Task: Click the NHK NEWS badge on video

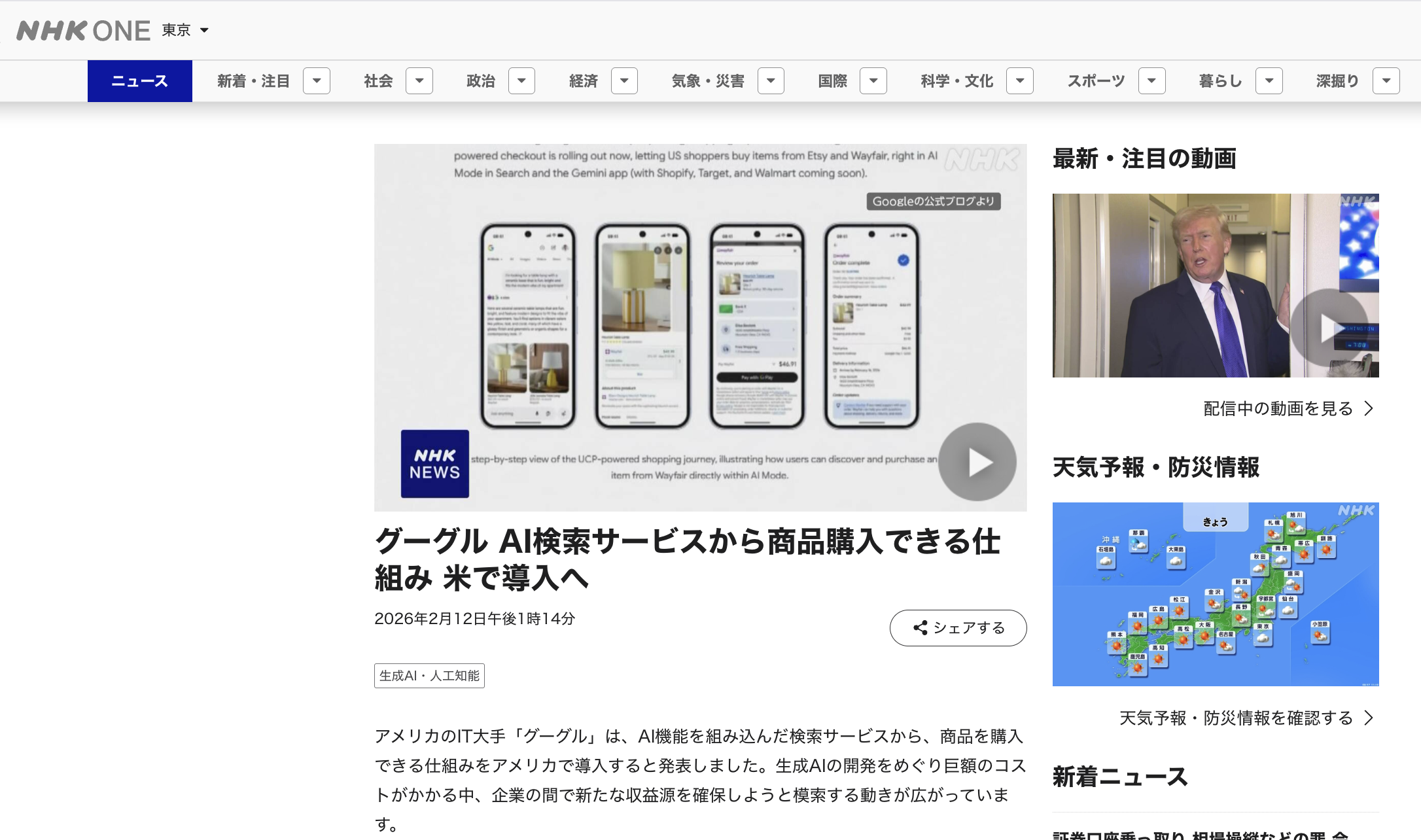Action: [x=434, y=464]
